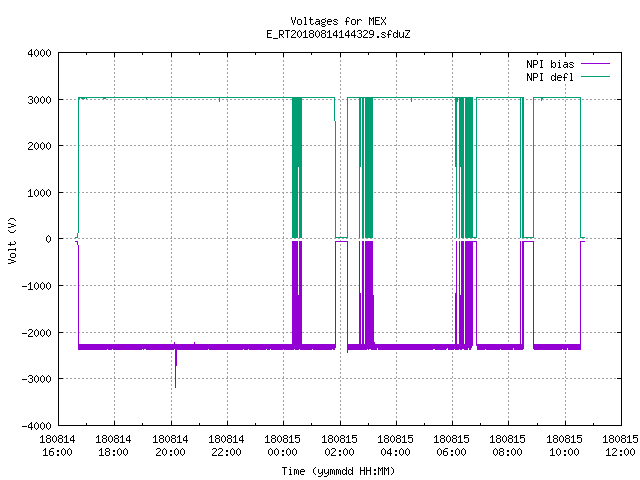
Task: Click the 180814 20:00 time tick label
Action: tap(170, 446)
